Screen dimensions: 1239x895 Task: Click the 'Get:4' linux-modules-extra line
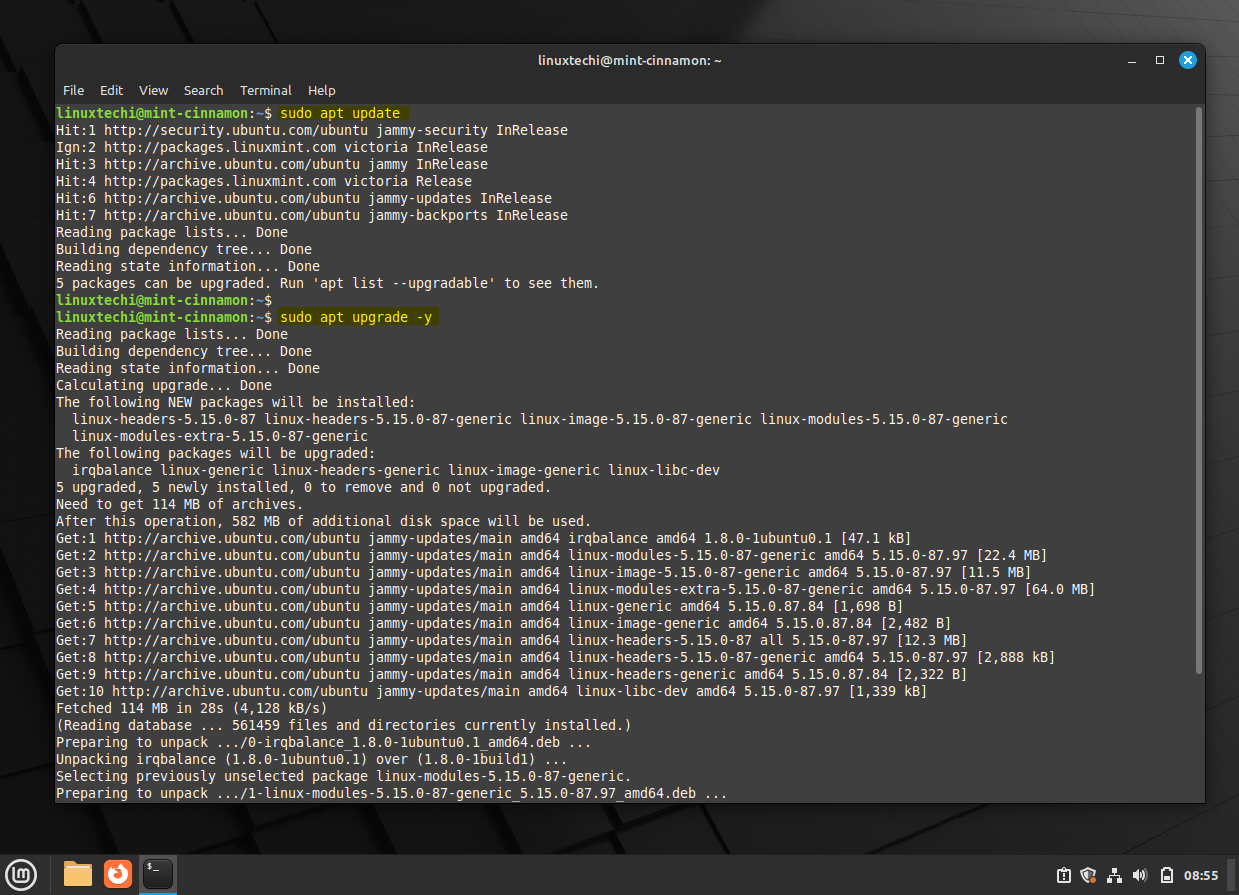pyautogui.click(x=575, y=589)
